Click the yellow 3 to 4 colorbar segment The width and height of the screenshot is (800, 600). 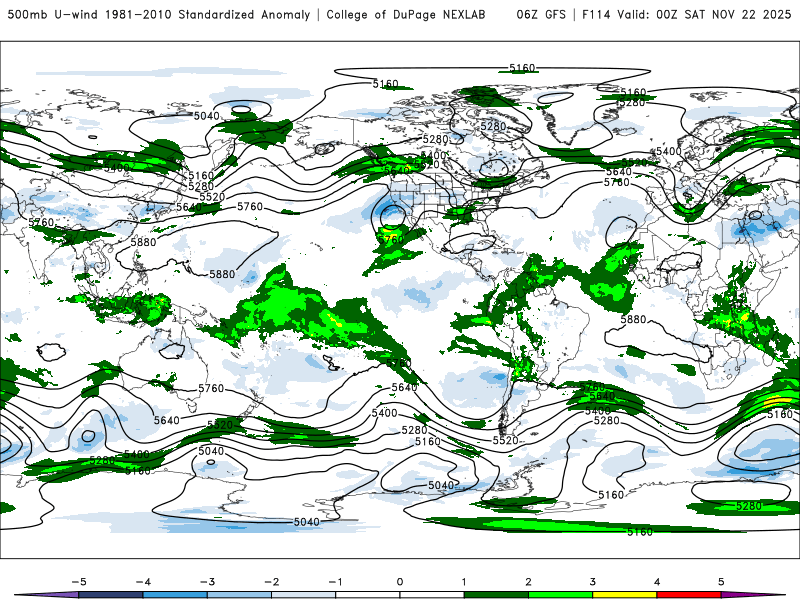pos(624,595)
